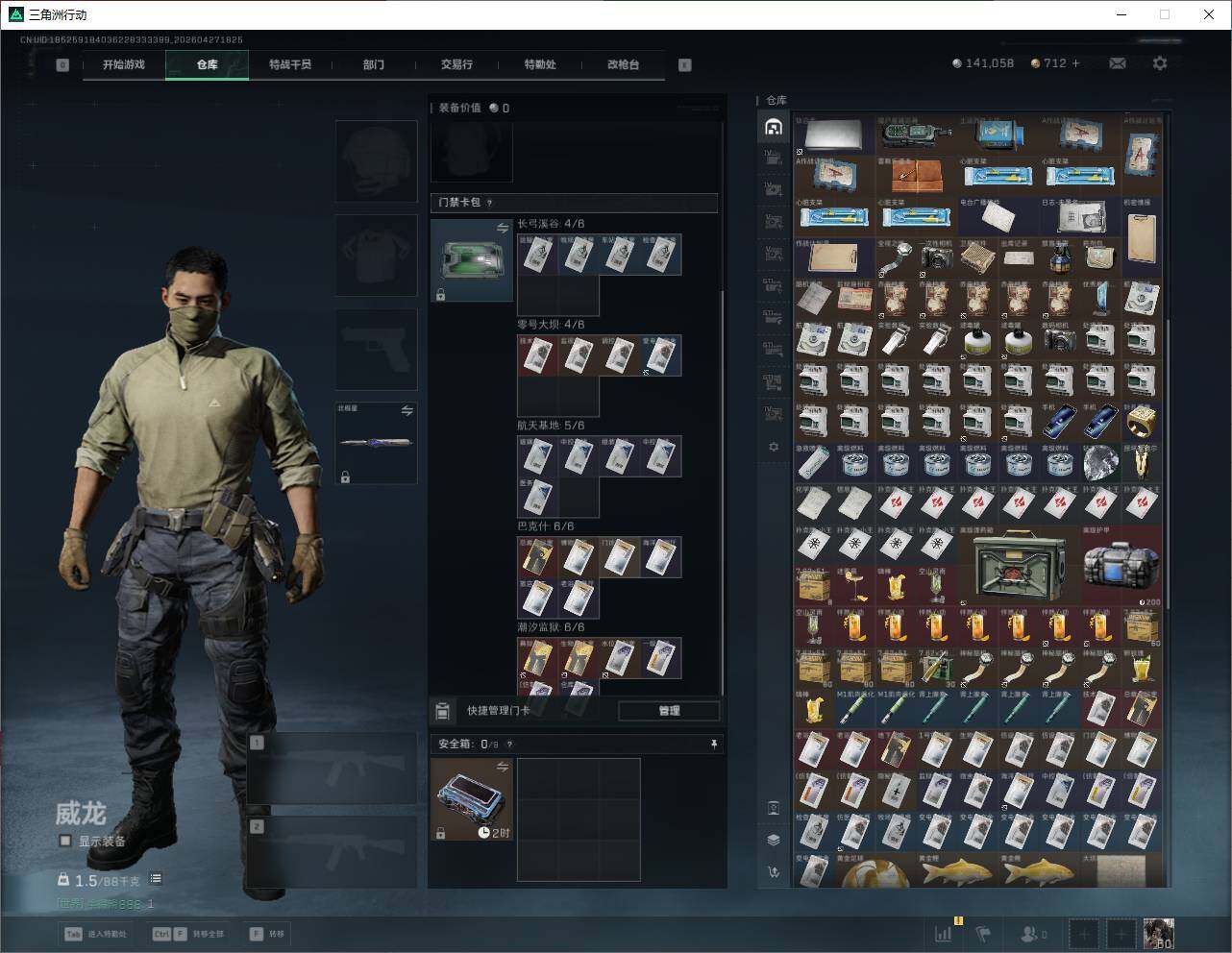Click the safe box thumbnail showing 2时
The width and height of the screenshot is (1232, 953).
(472, 799)
